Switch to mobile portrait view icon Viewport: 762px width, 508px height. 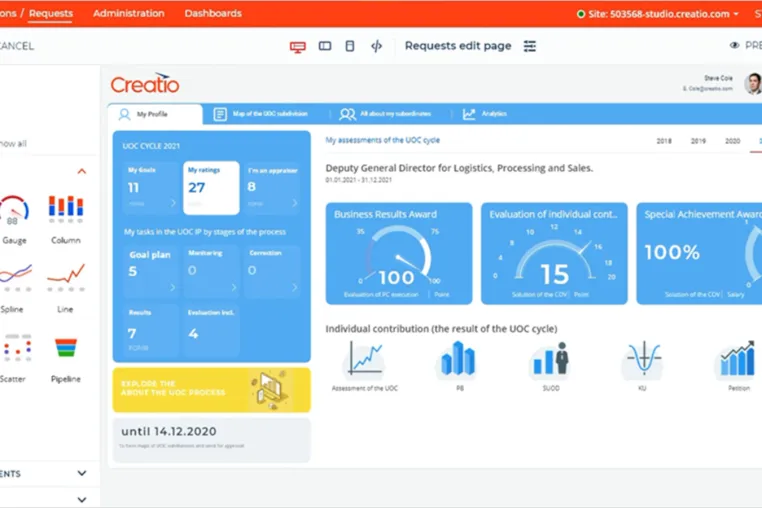point(349,46)
